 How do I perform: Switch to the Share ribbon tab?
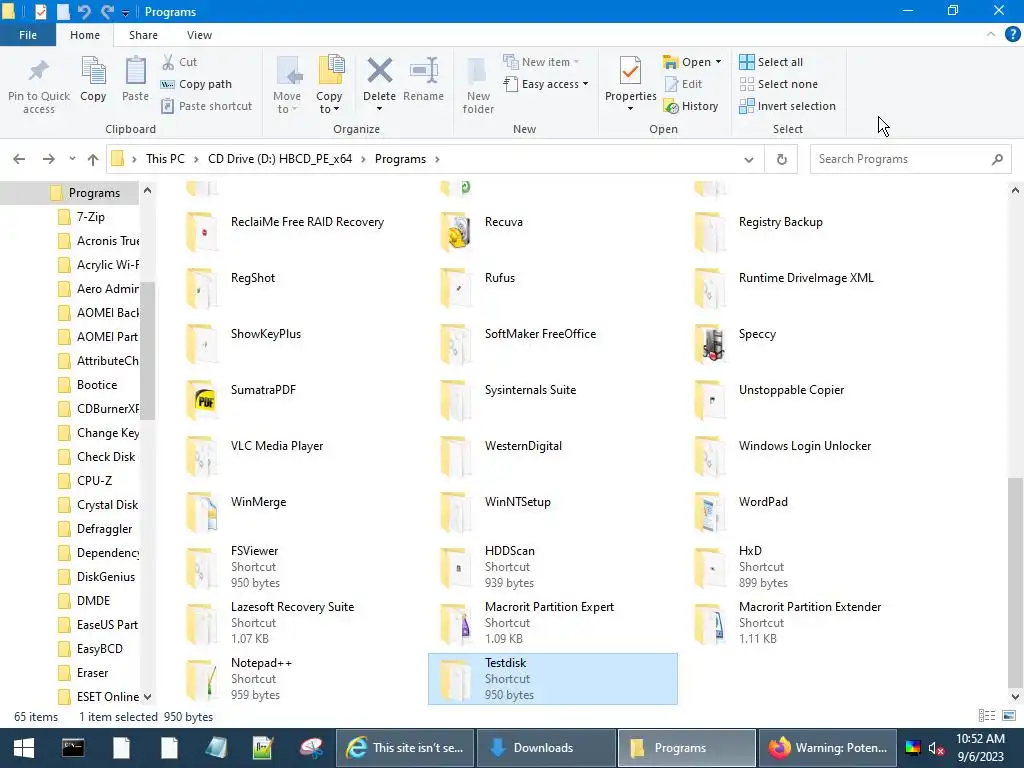[x=143, y=35]
